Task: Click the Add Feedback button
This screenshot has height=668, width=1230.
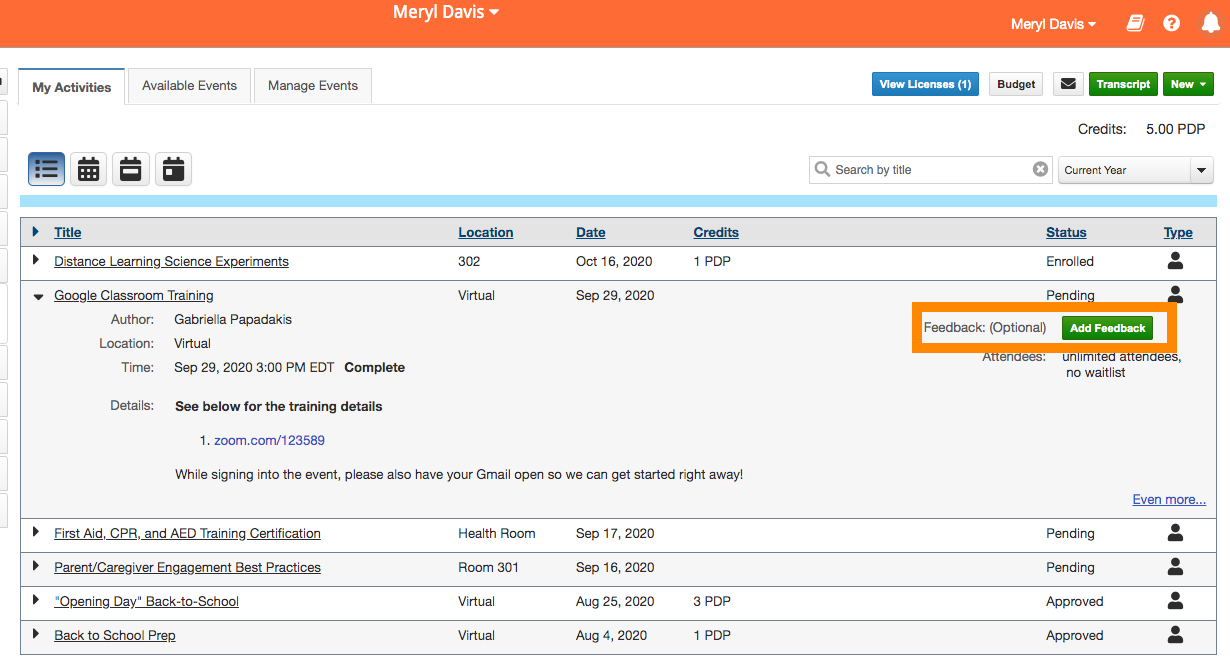Action: pos(1107,328)
